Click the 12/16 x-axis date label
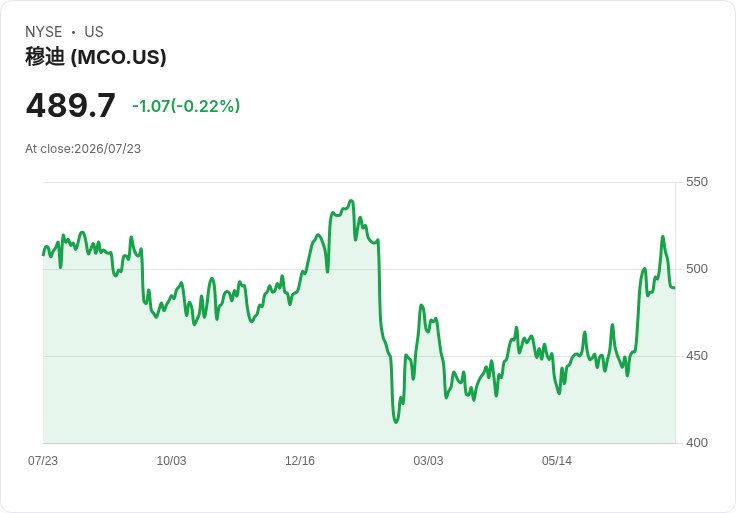Viewport: 736px width, 513px height. click(300, 461)
